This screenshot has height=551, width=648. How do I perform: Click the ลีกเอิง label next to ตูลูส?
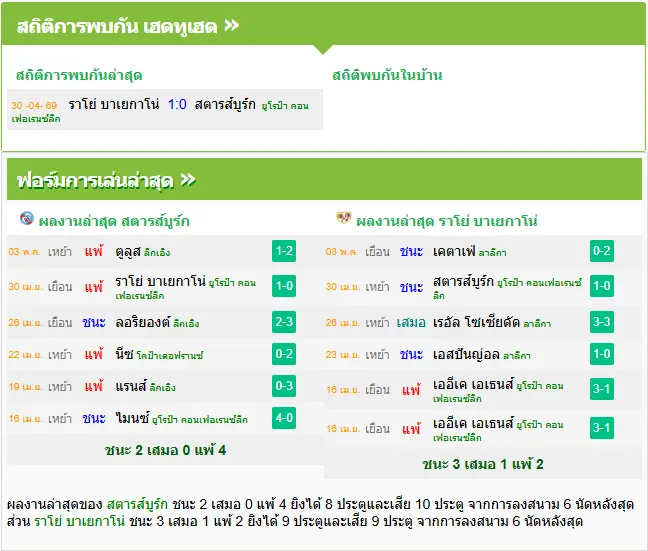coord(157,253)
